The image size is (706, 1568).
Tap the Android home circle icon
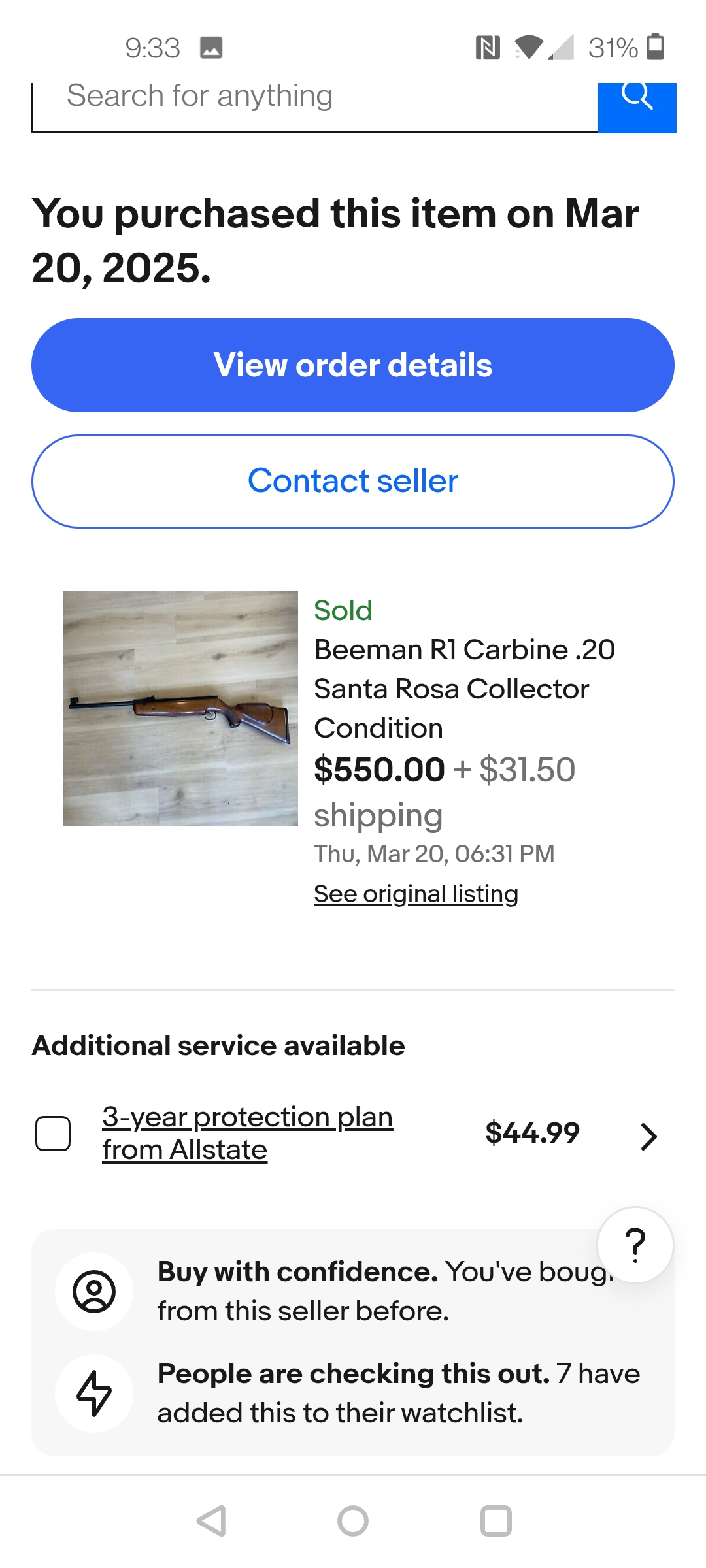353,1521
